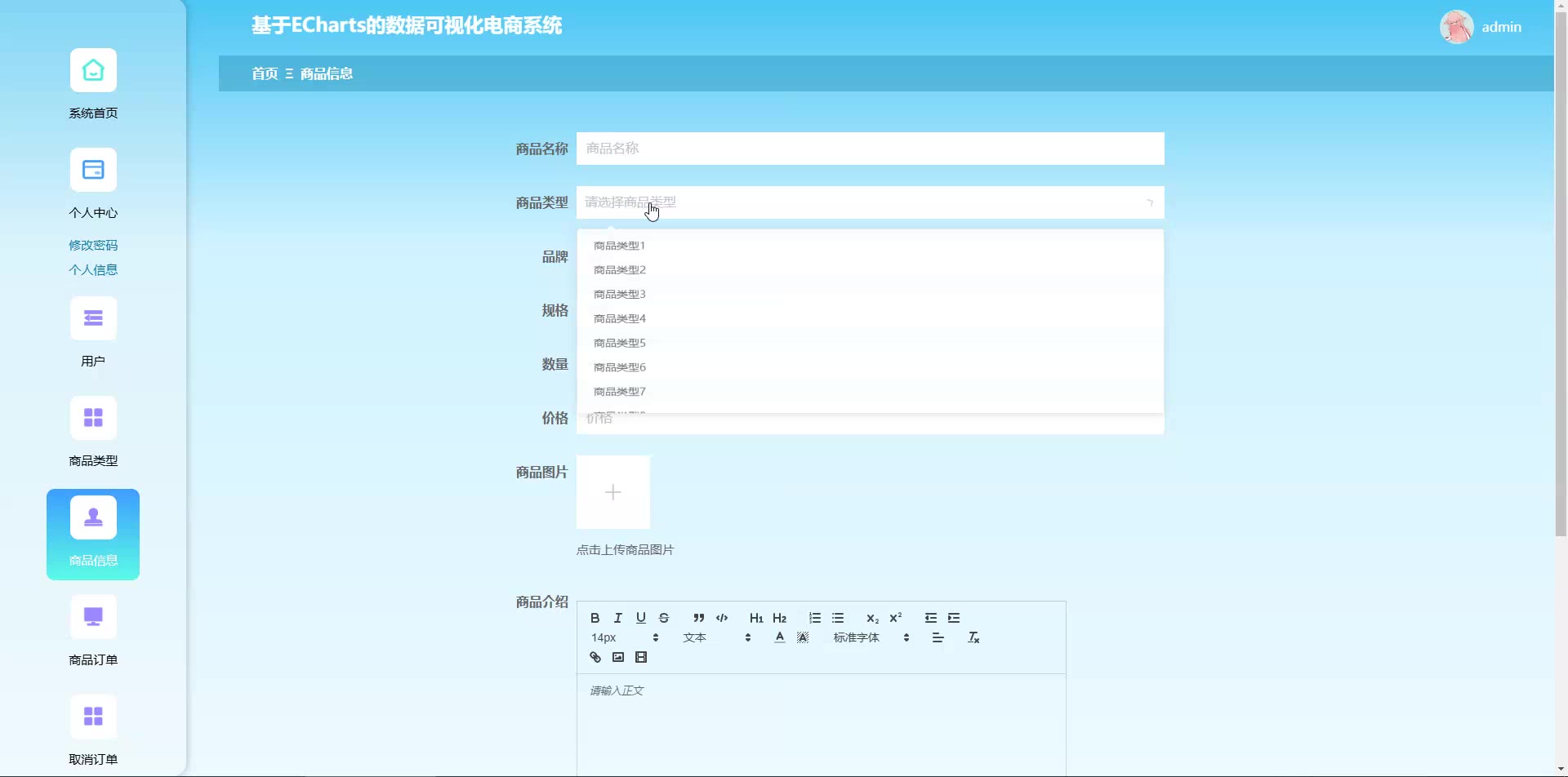Collapse the 商品类型 select arrow

(1150, 202)
